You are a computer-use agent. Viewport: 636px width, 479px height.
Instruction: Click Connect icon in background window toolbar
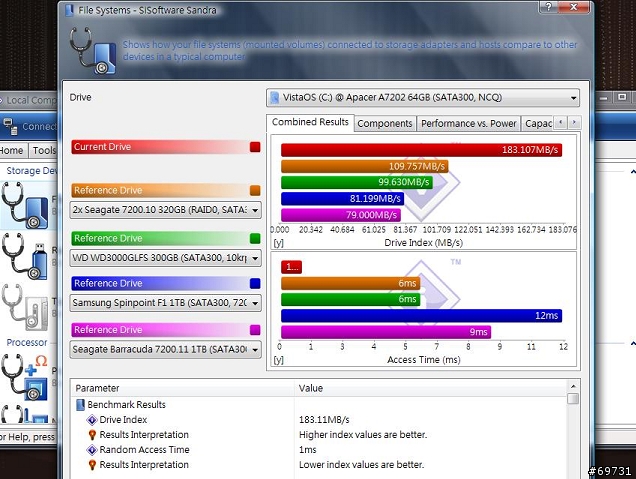[x=11, y=127]
